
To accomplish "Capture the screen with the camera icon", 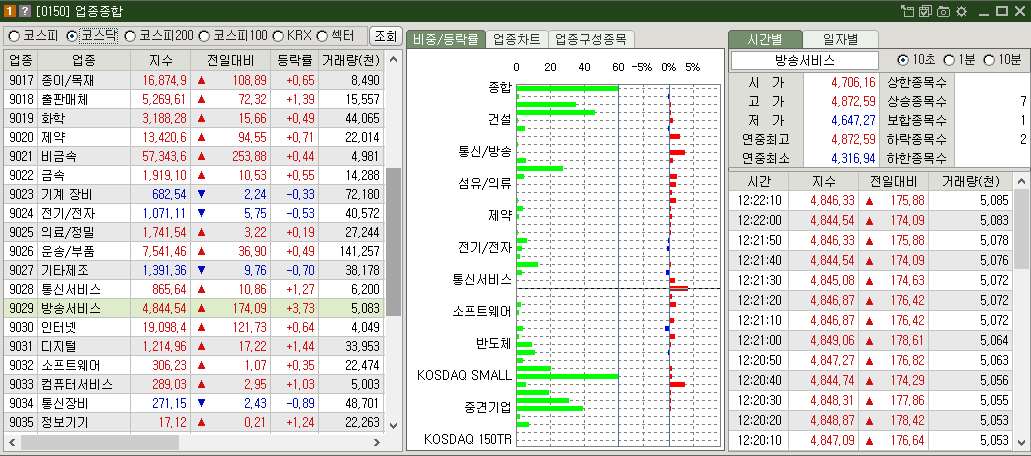I will click(944, 11).
